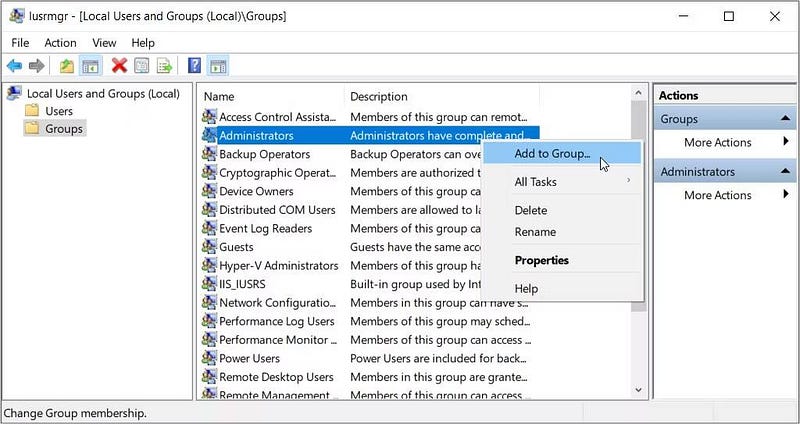This screenshot has width=800, height=424.
Task: Choose Properties in the context menu
Action: click(x=562, y=260)
